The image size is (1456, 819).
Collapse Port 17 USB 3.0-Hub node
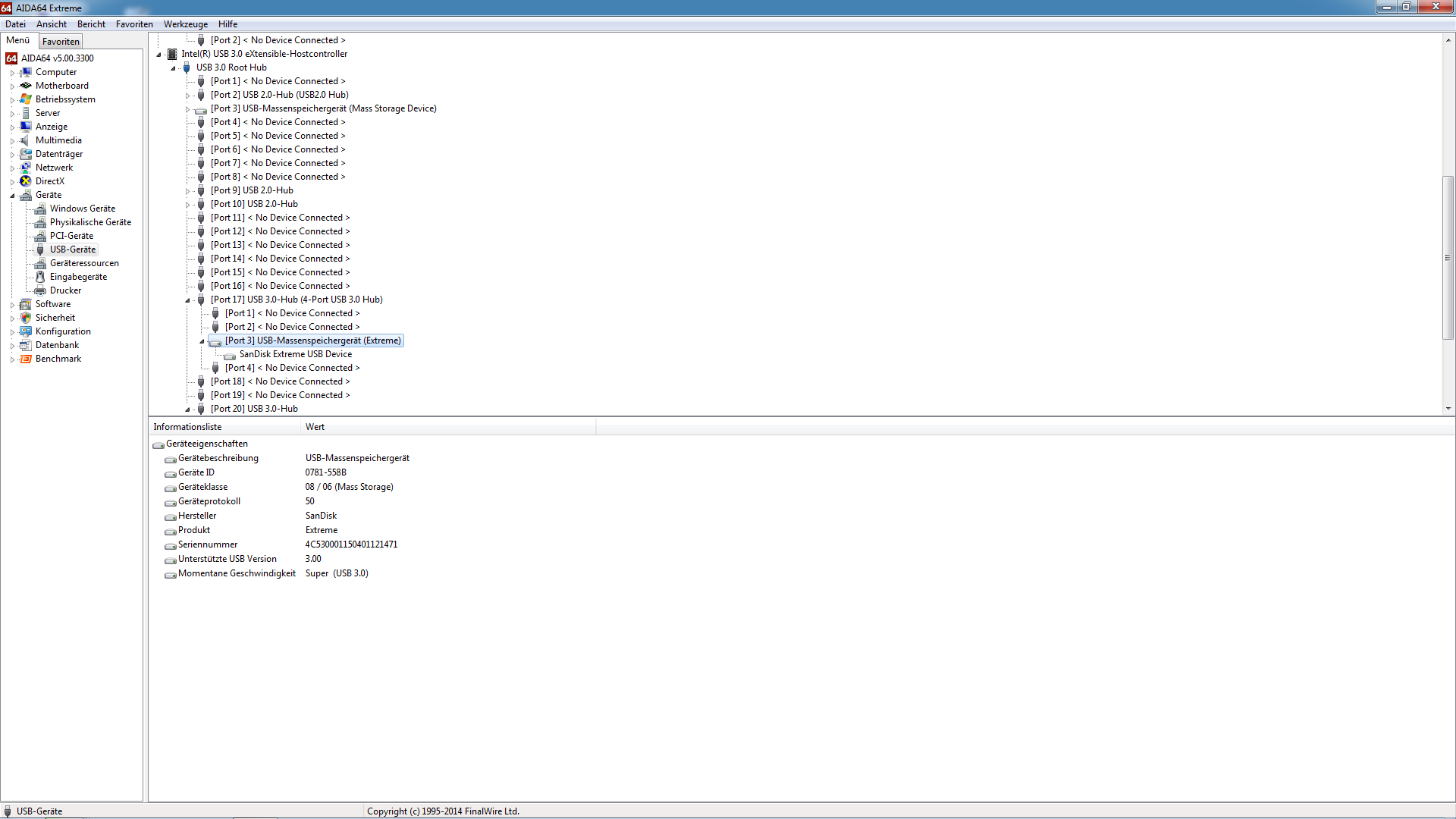[188, 300]
